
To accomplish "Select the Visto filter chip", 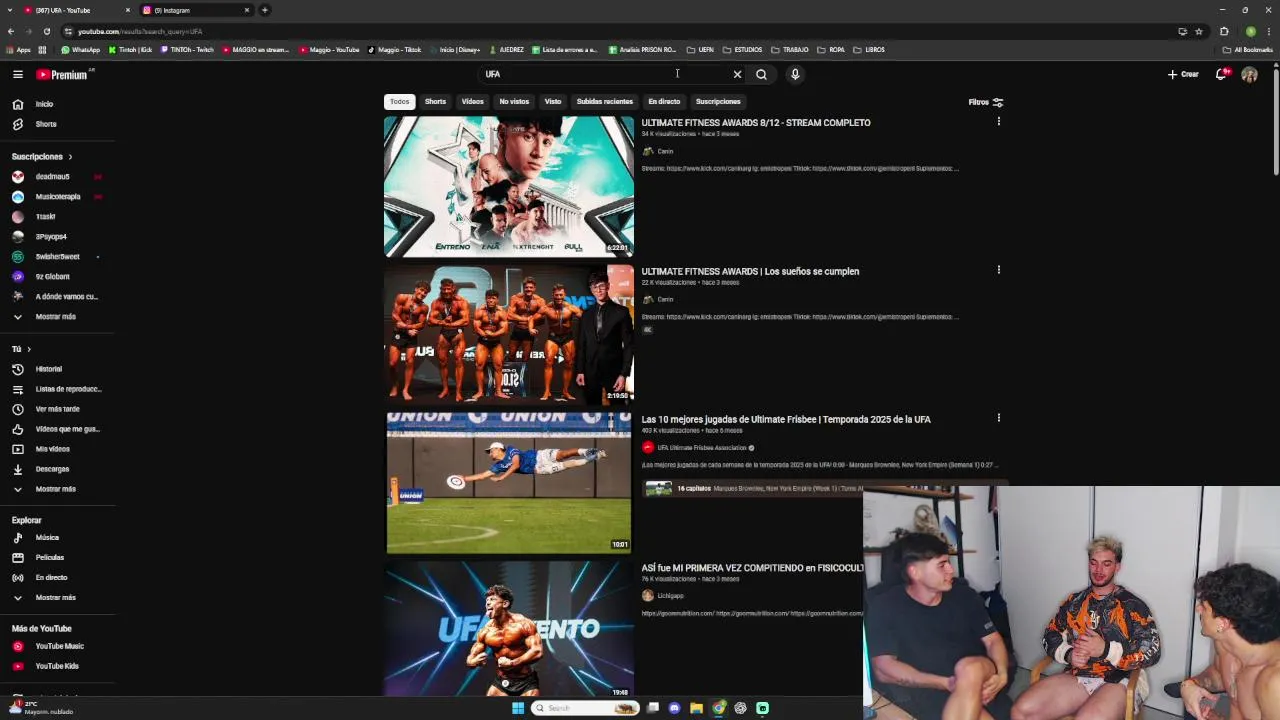I will (553, 101).
